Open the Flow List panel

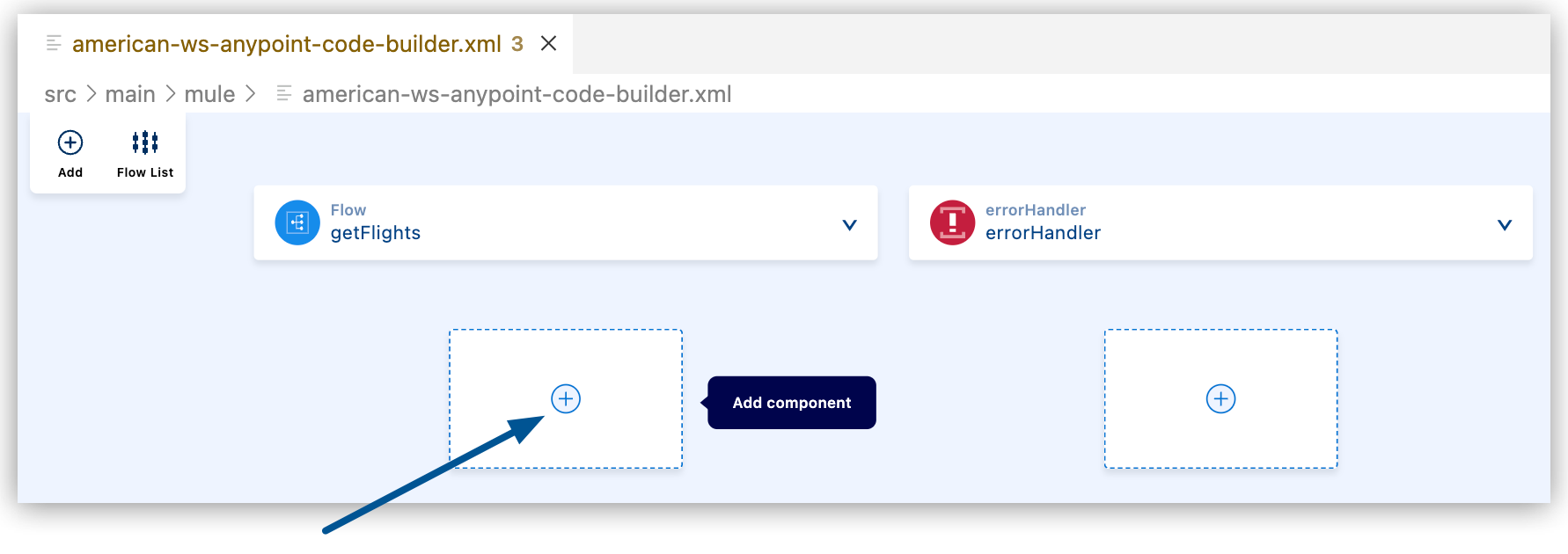pyautogui.click(x=145, y=153)
